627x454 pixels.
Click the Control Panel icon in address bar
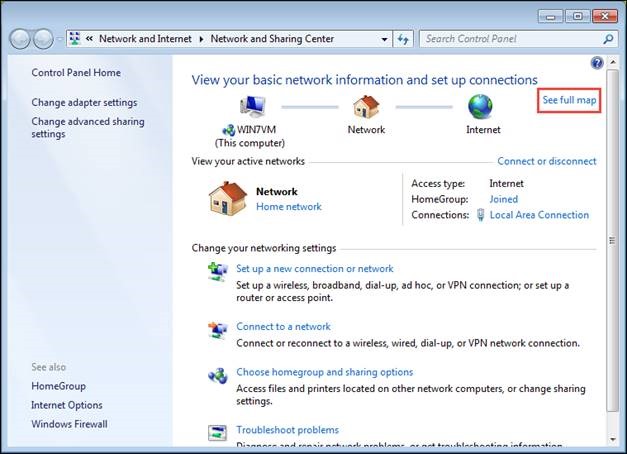pos(75,39)
